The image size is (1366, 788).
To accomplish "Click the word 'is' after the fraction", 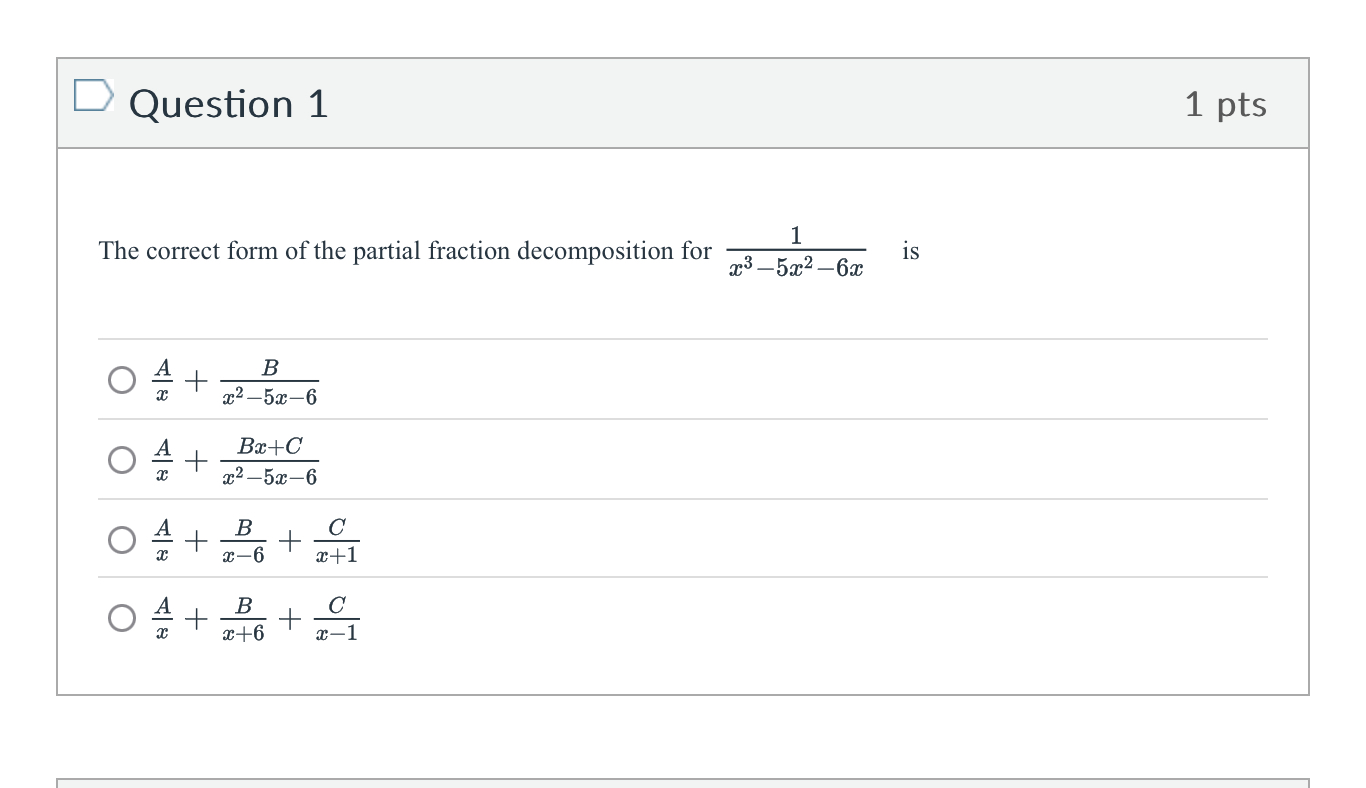I will click(x=909, y=250).
